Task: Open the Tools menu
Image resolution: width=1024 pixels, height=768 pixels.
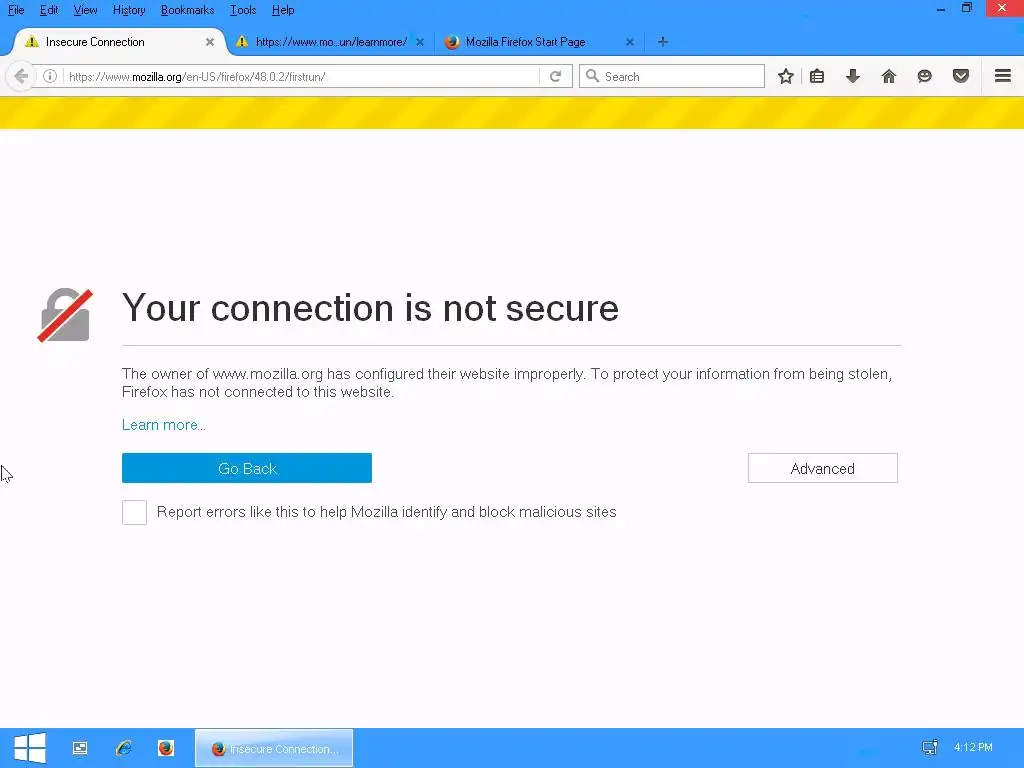Action: 243,10
